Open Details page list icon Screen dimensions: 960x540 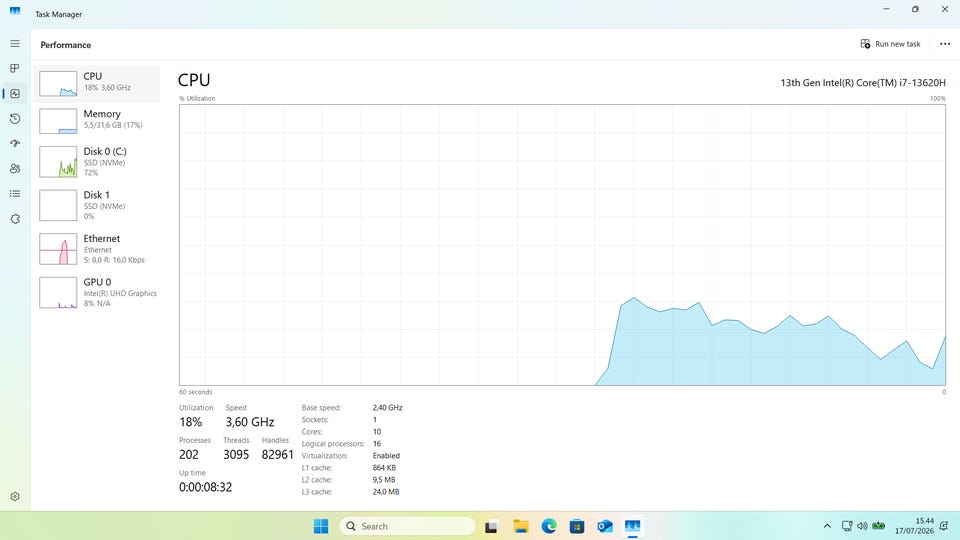click(15, 193)
